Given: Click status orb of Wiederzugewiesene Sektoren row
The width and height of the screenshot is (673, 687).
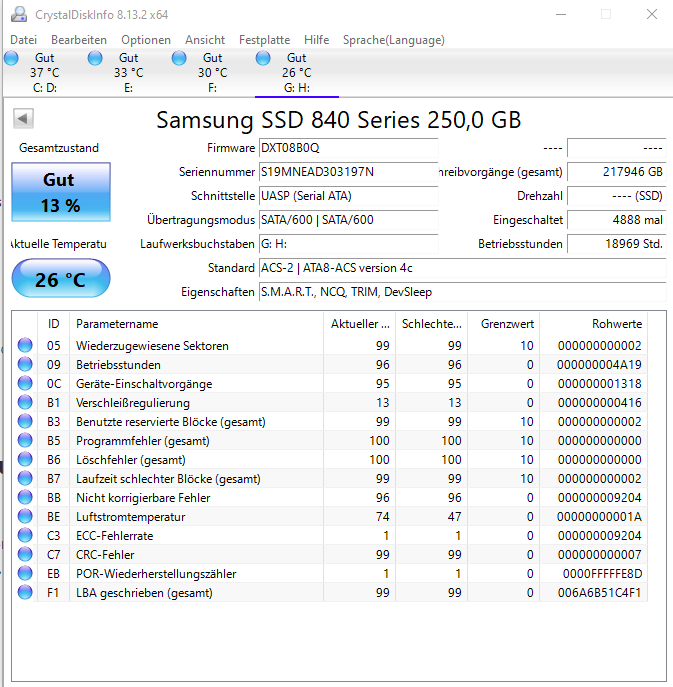Looking at the screenshot, I should (25, 345).
